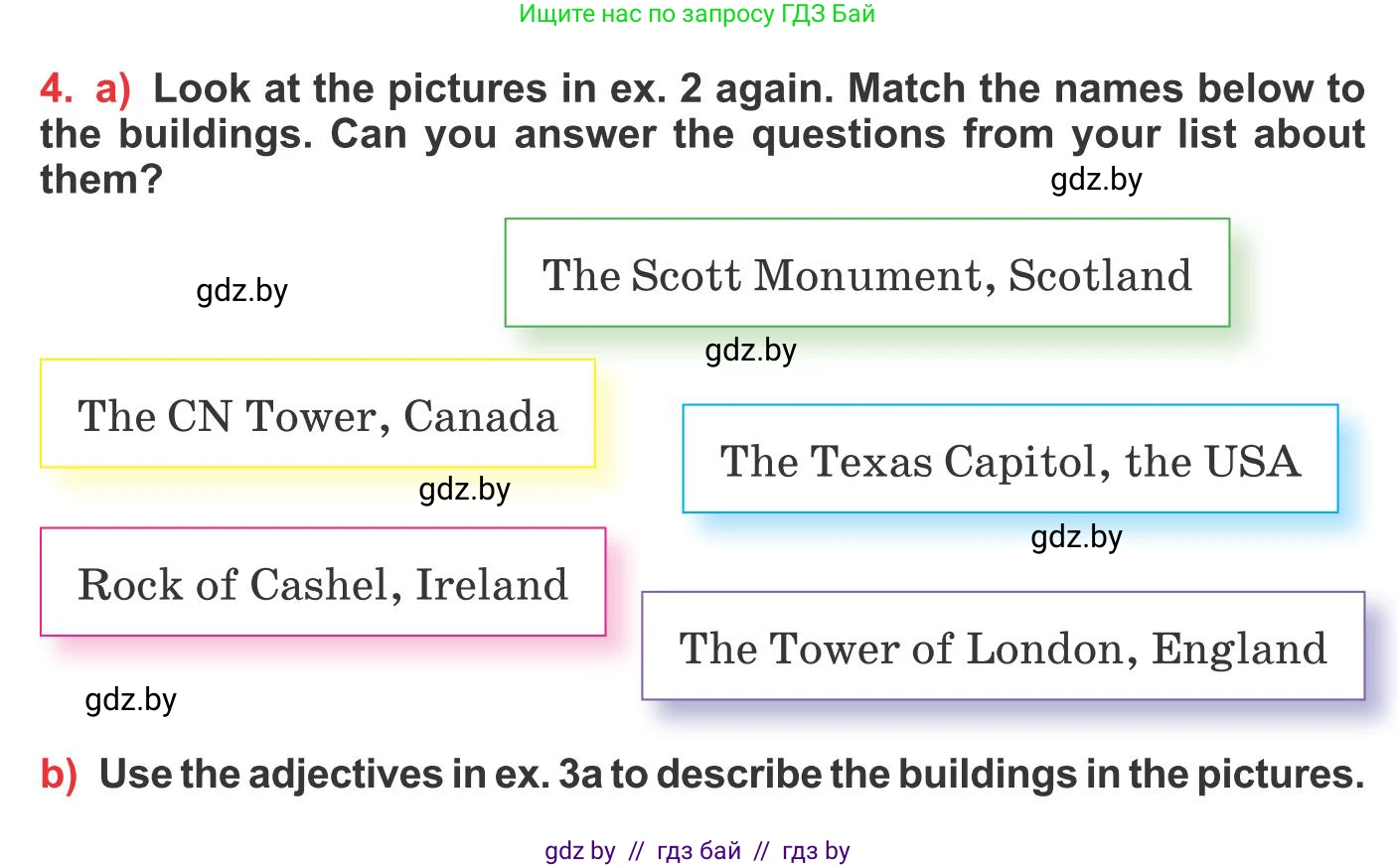1397x868 pixels.
Task: Select the Tower of London, England box
Action: tap(1003, 648)
